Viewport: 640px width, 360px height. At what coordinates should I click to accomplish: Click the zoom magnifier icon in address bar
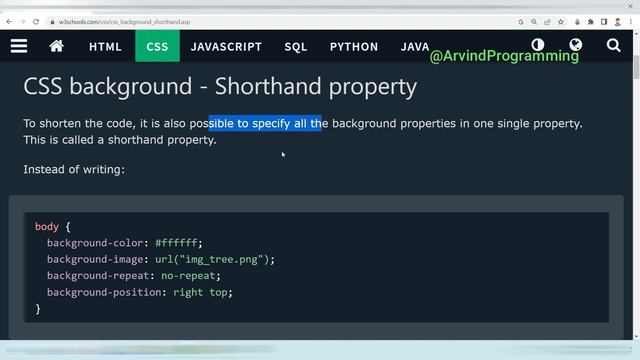(534, 22)
